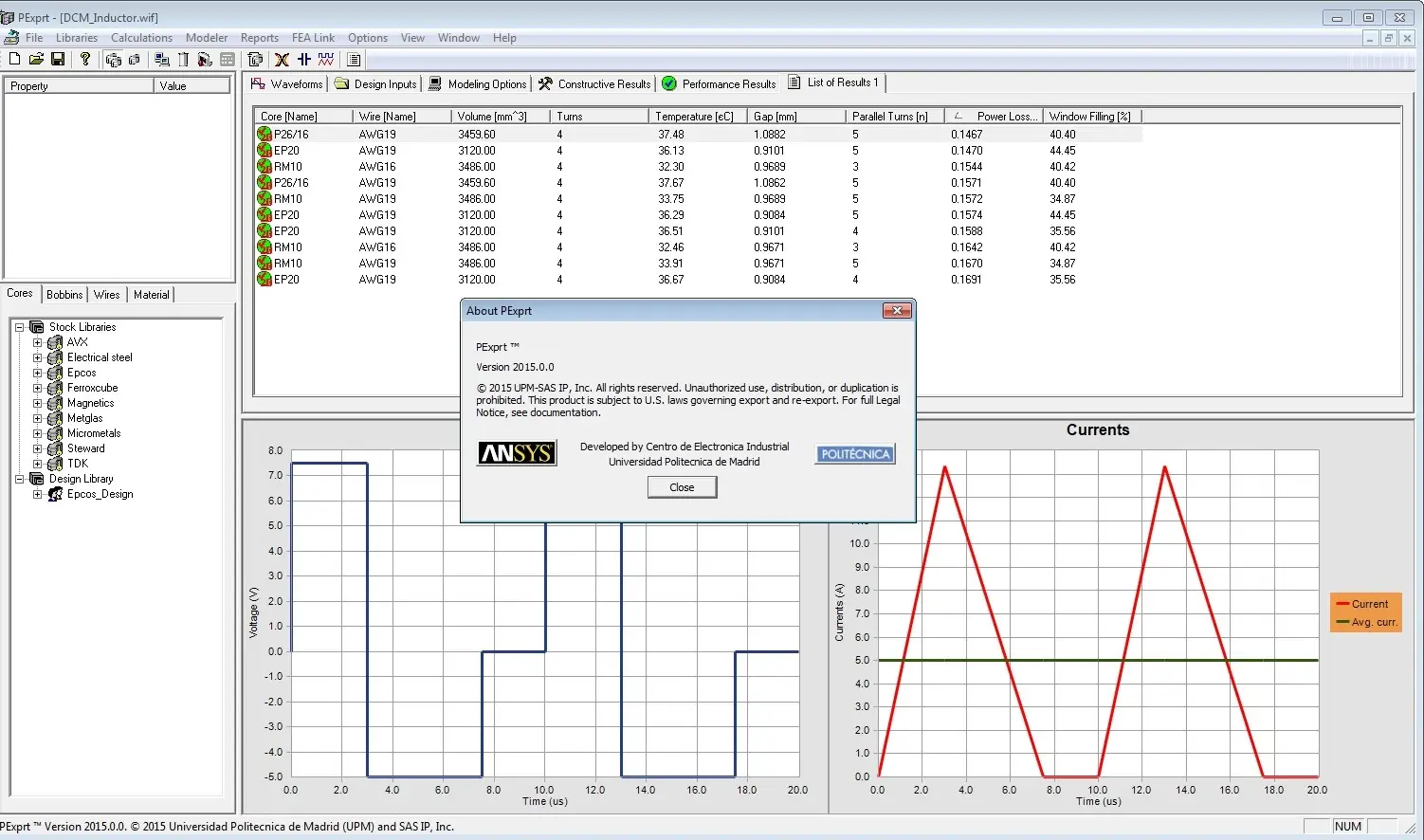Expand the Micrometals library node

(37, 433)
